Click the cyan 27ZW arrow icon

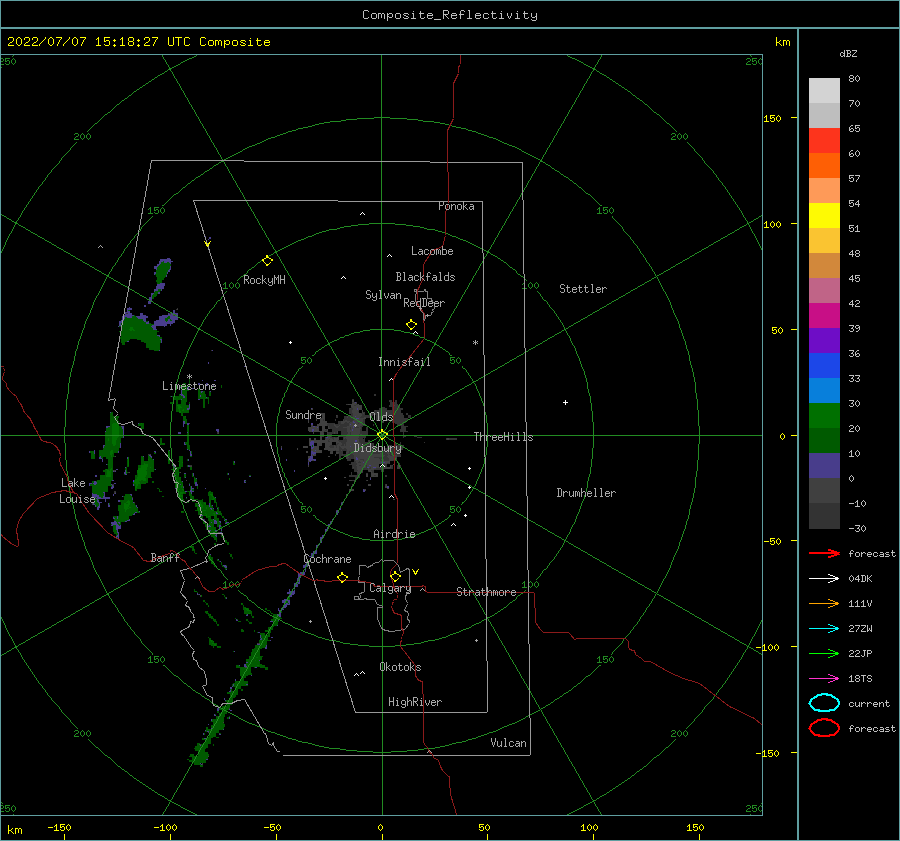tap(824, 629)
